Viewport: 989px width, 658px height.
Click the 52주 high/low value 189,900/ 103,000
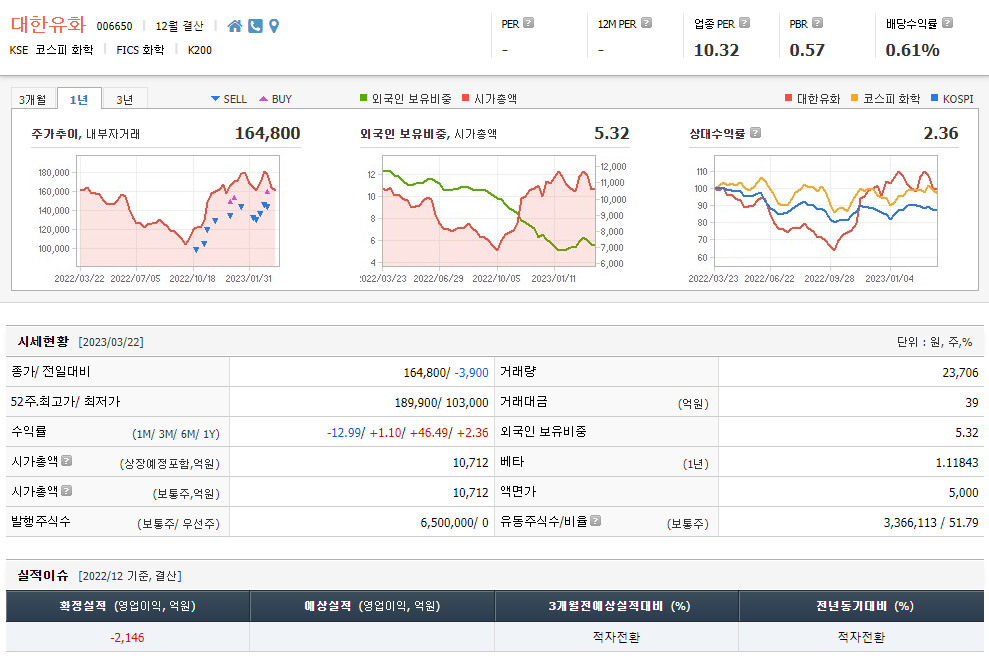442,402
